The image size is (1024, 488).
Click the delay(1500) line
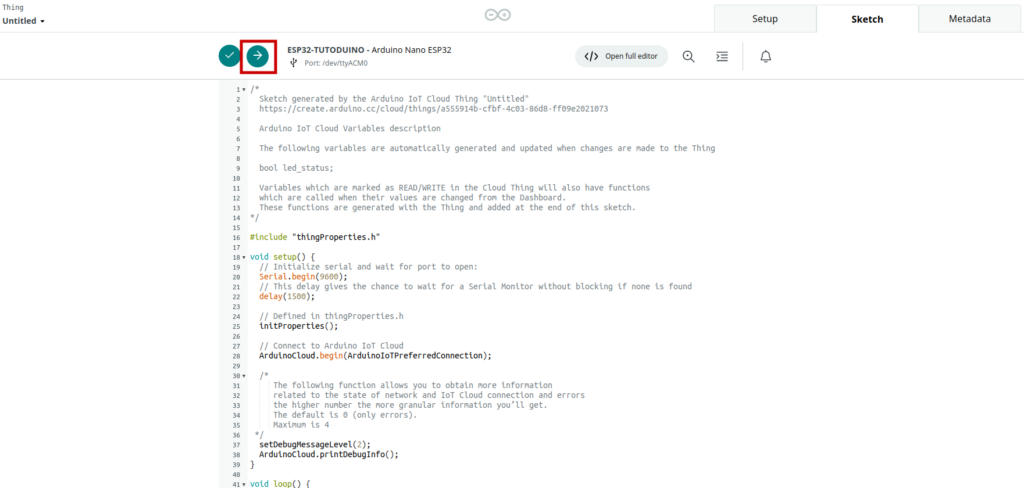click(x=287, y=296)
